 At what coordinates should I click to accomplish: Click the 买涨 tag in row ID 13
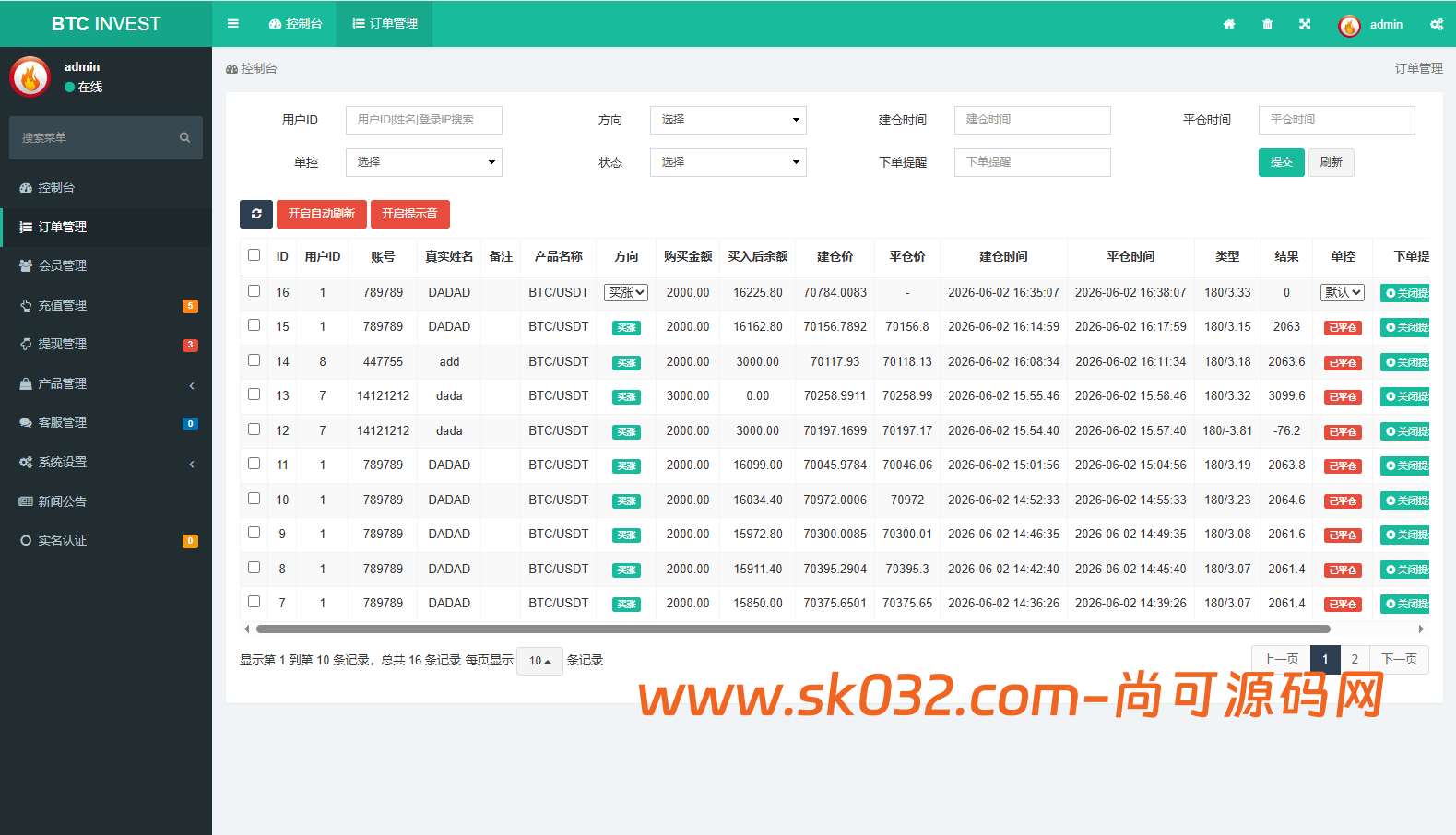[626, 396]
